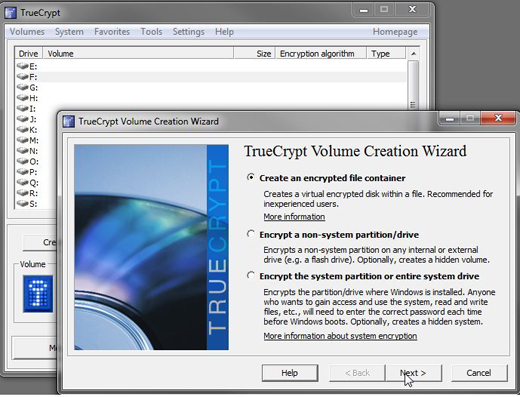Open the System menu
The height and width of the screenshot is (397, 520).
coord(69,32)
